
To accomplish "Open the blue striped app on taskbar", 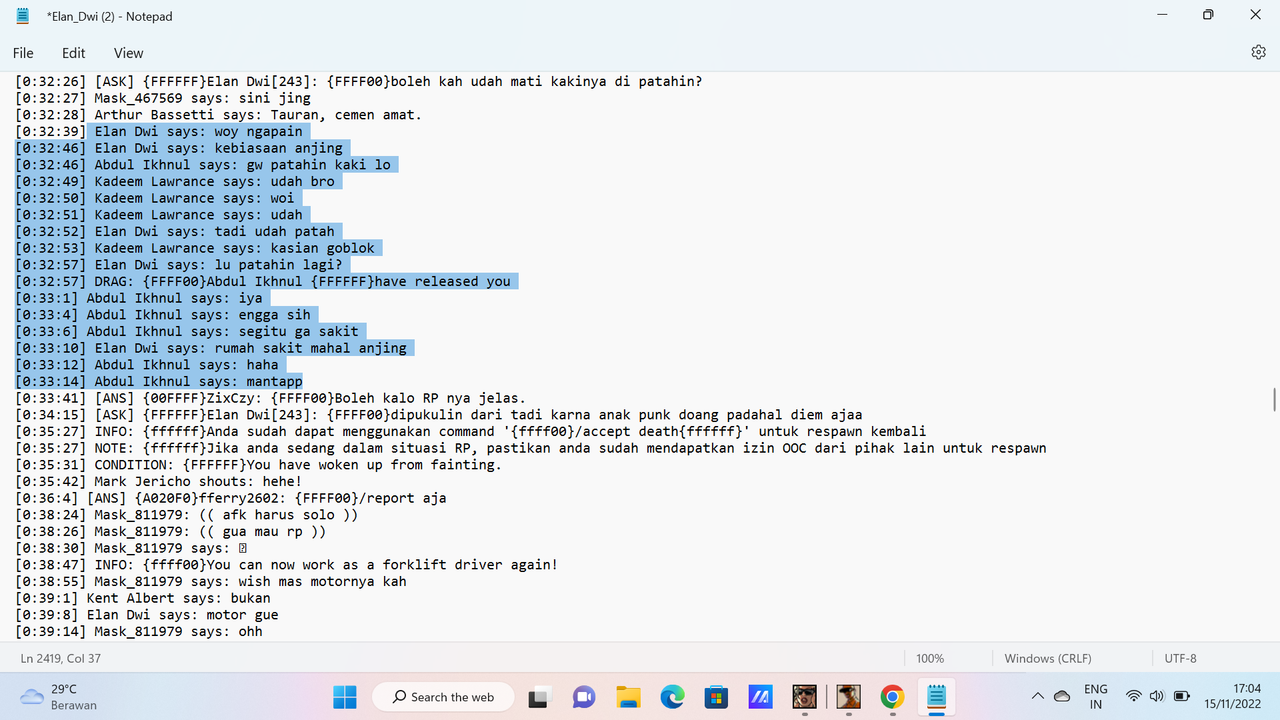I will point(760,696).
